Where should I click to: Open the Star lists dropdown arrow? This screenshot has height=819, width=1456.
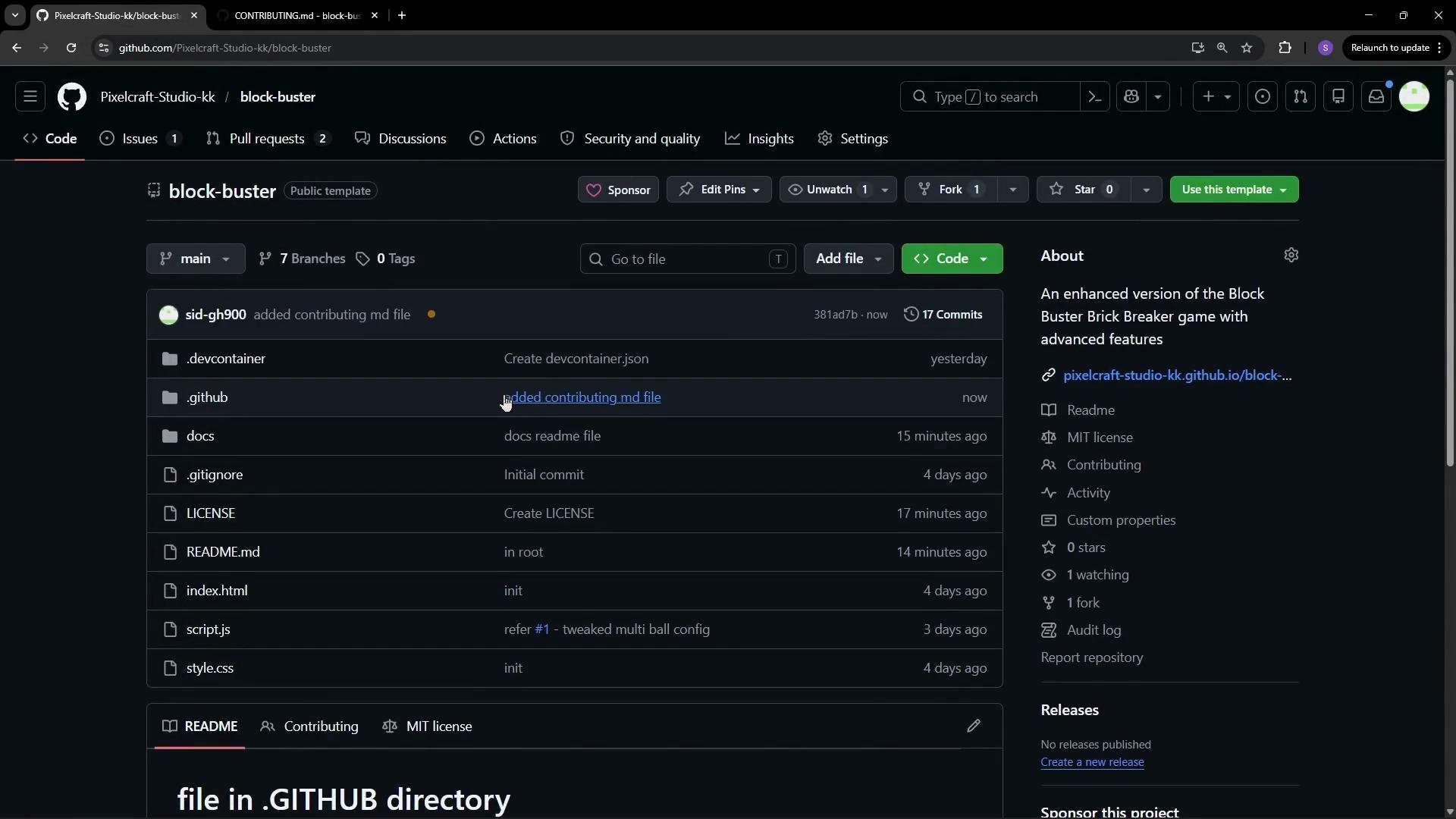click(1146, 190)
